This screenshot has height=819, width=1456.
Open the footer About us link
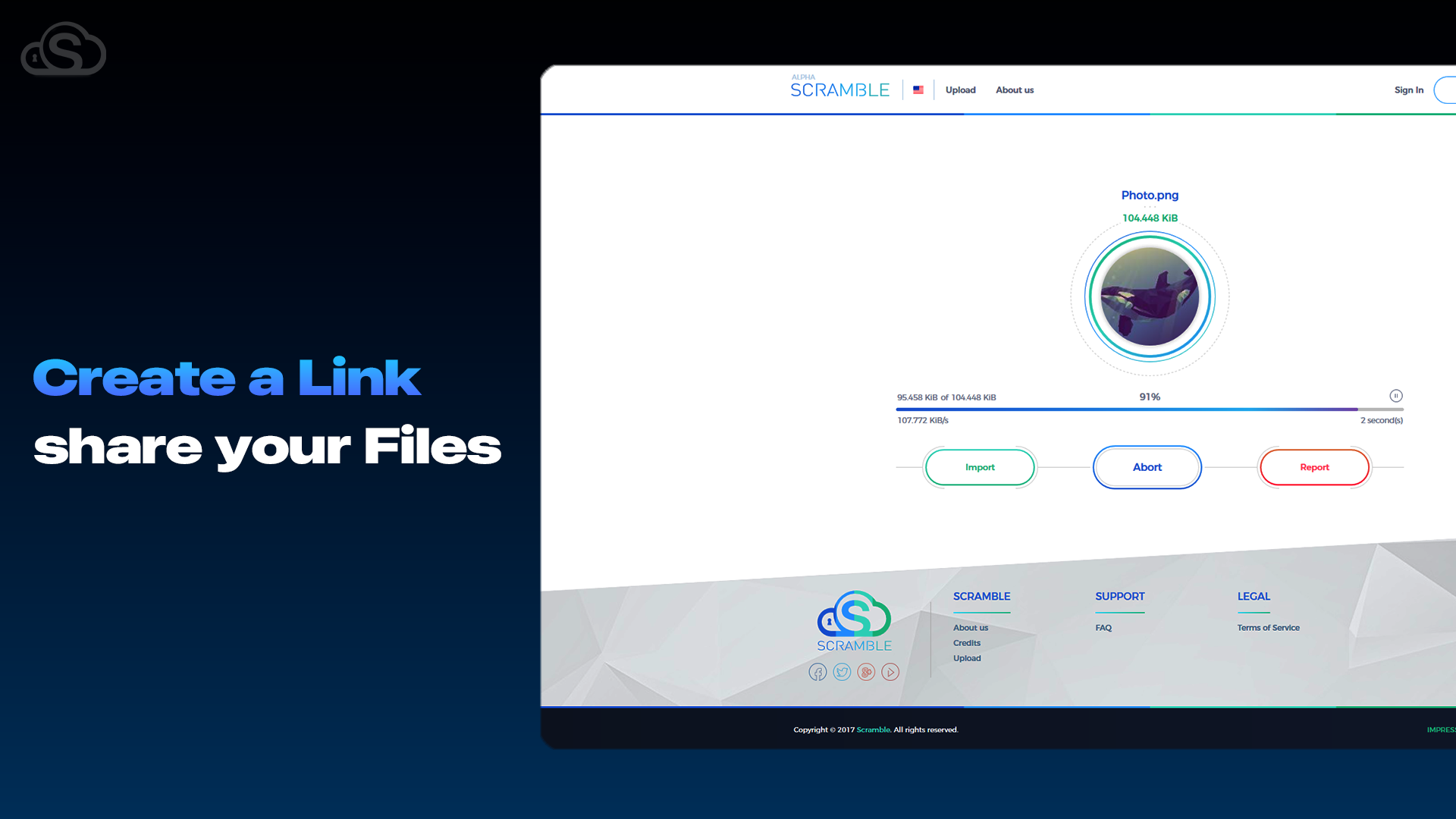(971, 628)
